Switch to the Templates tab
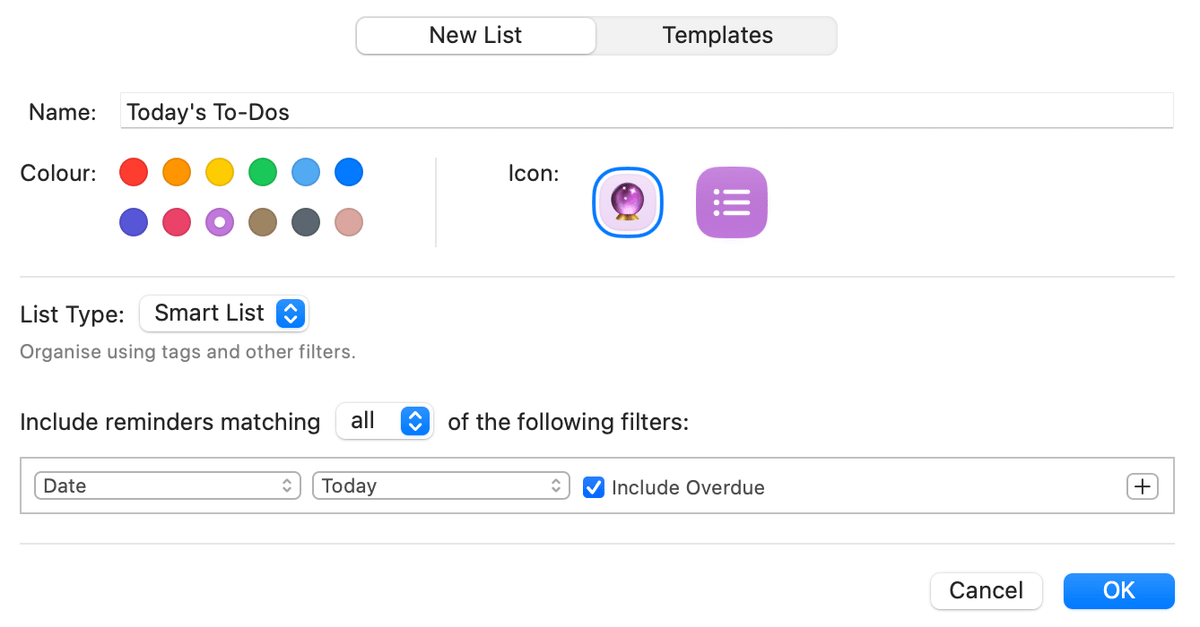Viewport: 1200px width, 627px height. [x=717, y=36]
